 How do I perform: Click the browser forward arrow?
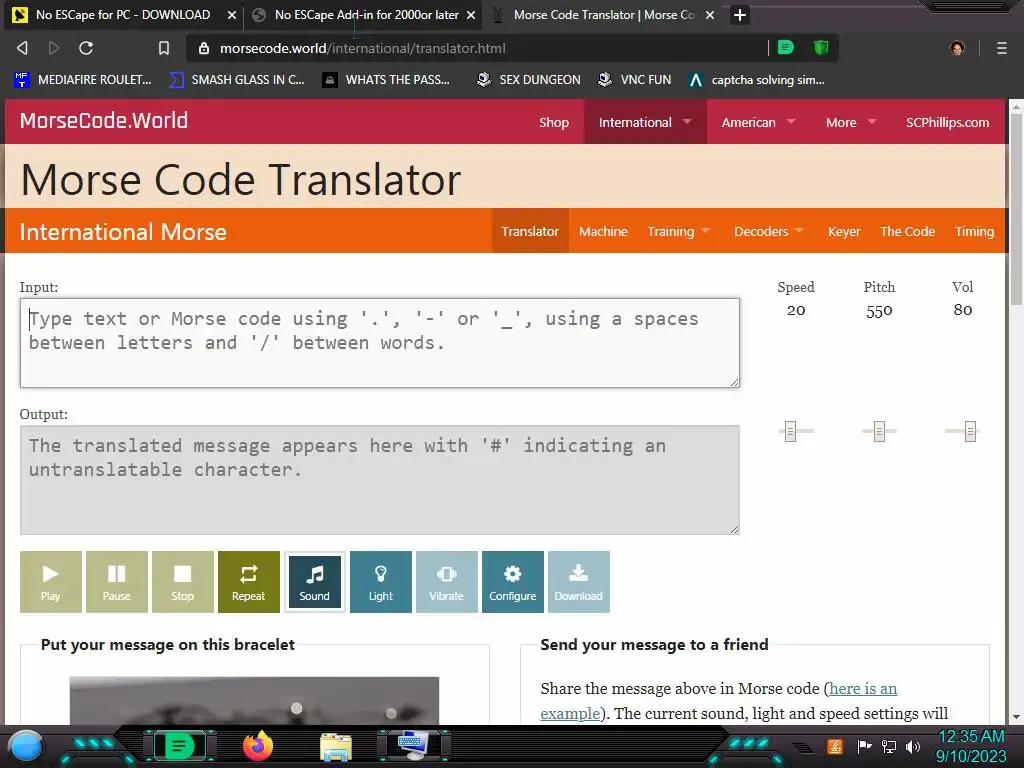(x=54, y=48)
